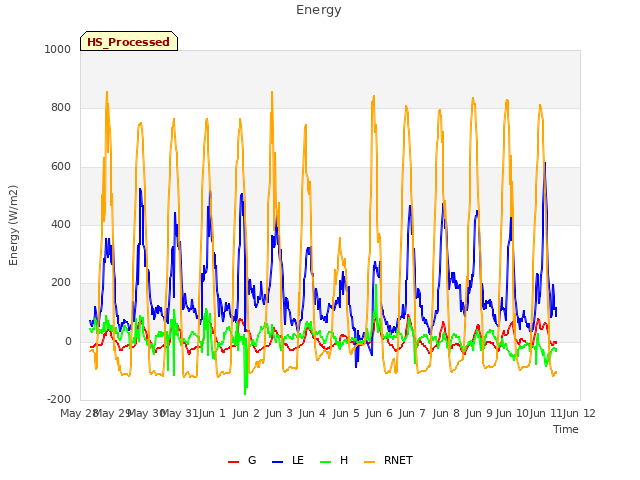
Task: Click the 1000 y-axis tick label
Action: (58, 49)
